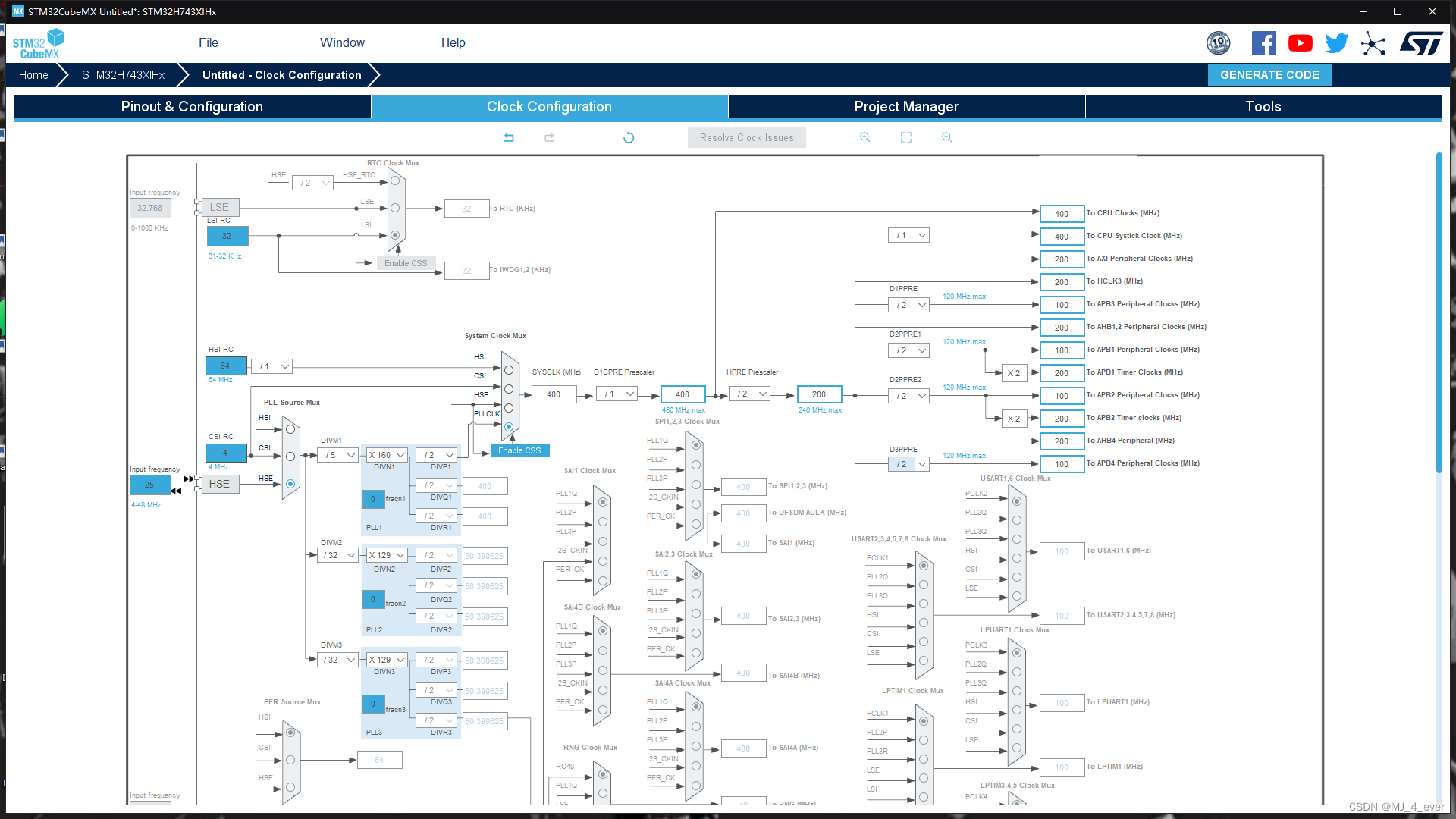The height and width of the screenshot is (819, 1456).
Task: Open the Facebook icon link
Action: pyautogui.click(x=1263, y=43)
